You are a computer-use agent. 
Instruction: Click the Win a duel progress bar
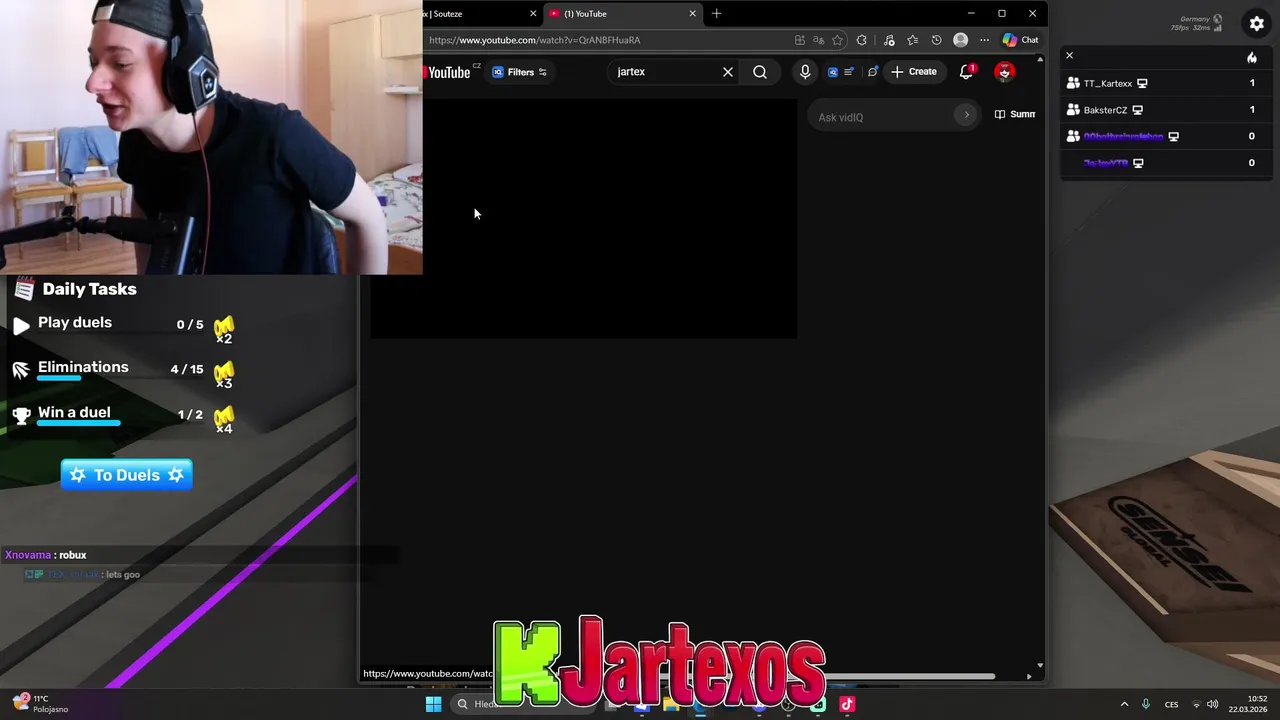tap(79, 423)
